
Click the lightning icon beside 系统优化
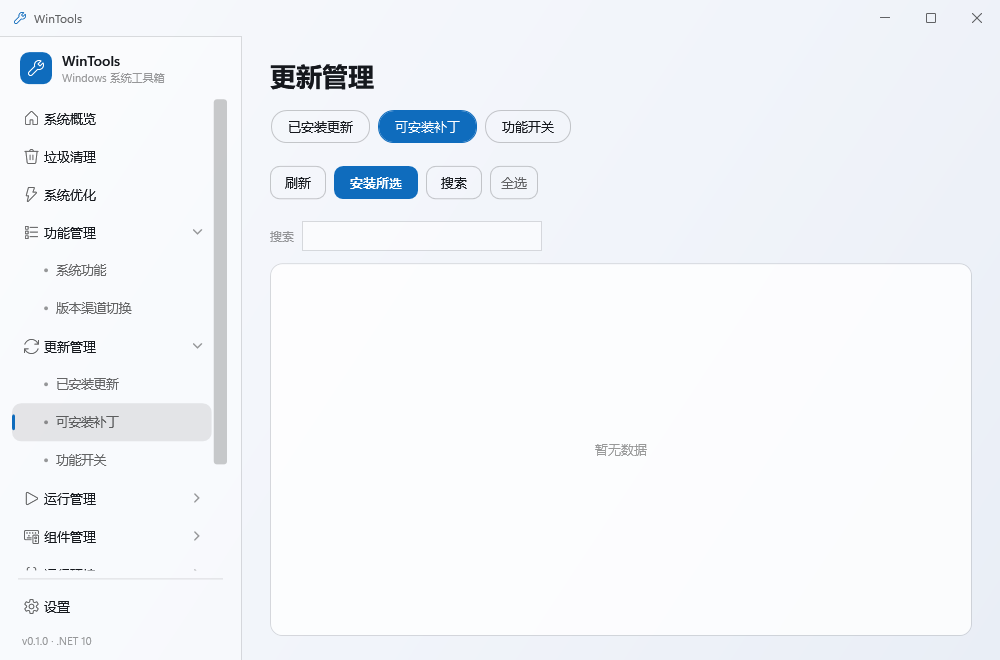[31, 194]
